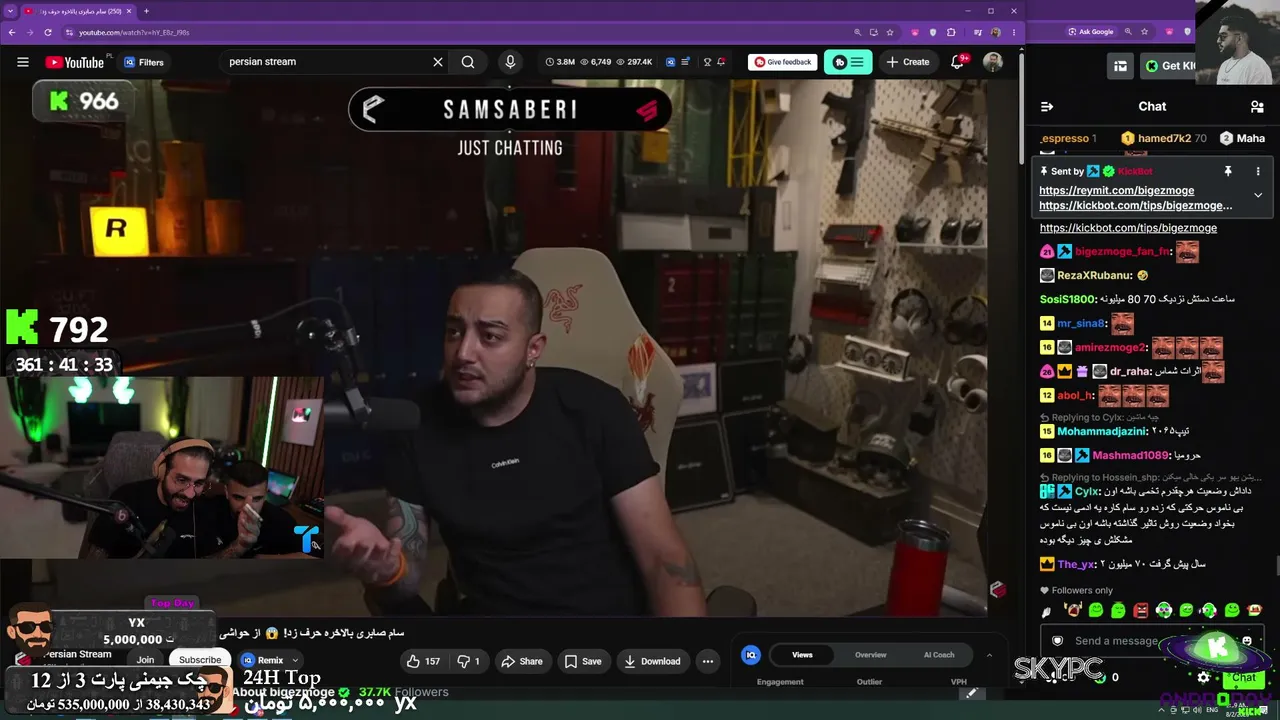Screen dimensions: 1280x720
Task: Send message with the green Chat button
Action: 1243,677
